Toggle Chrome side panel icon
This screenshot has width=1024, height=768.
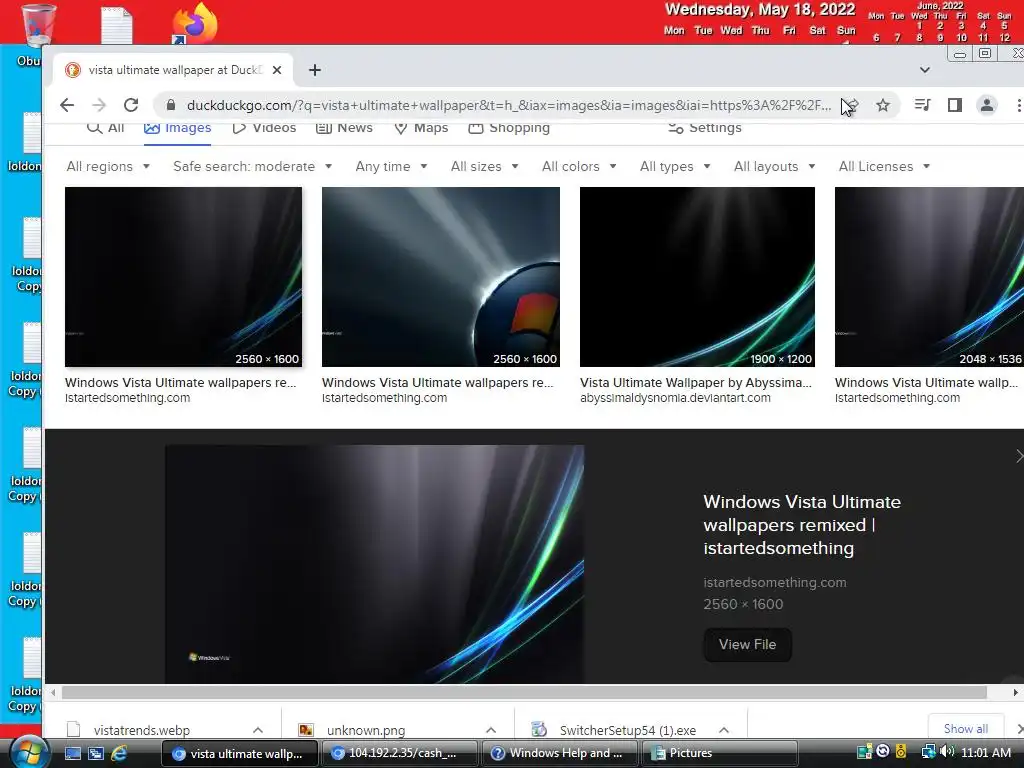tap(955, 104)
